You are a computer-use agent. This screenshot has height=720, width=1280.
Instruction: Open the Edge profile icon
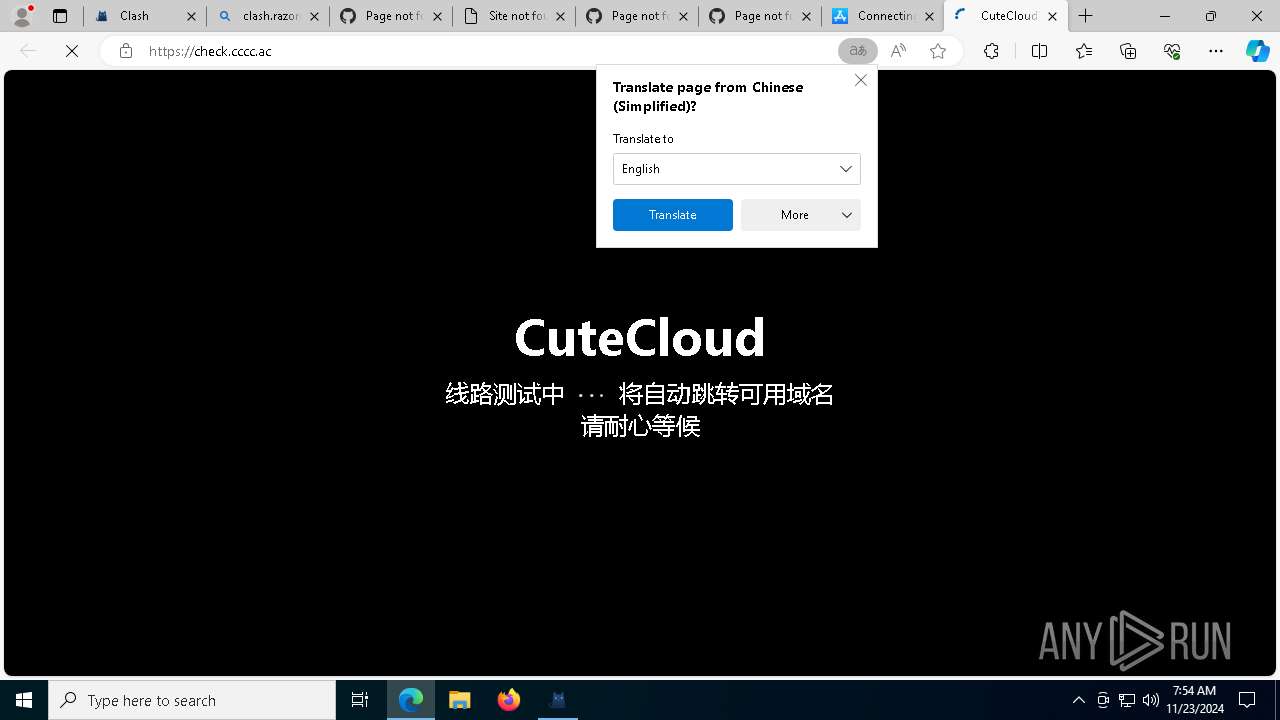pyautogui.click(x=22, y=16)
